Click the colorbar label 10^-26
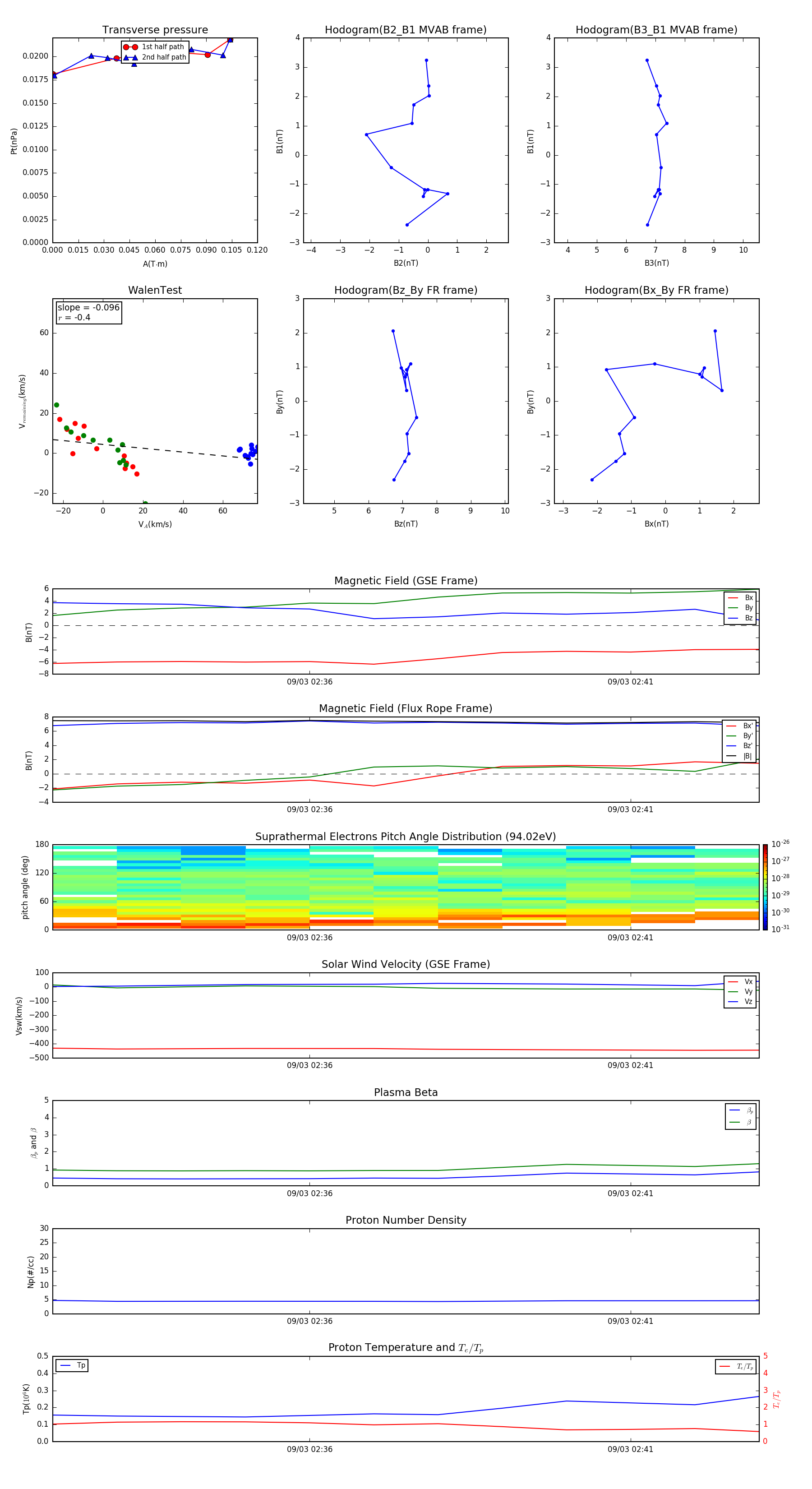This screenshot has height=1489, width=812. click(780, 844)
